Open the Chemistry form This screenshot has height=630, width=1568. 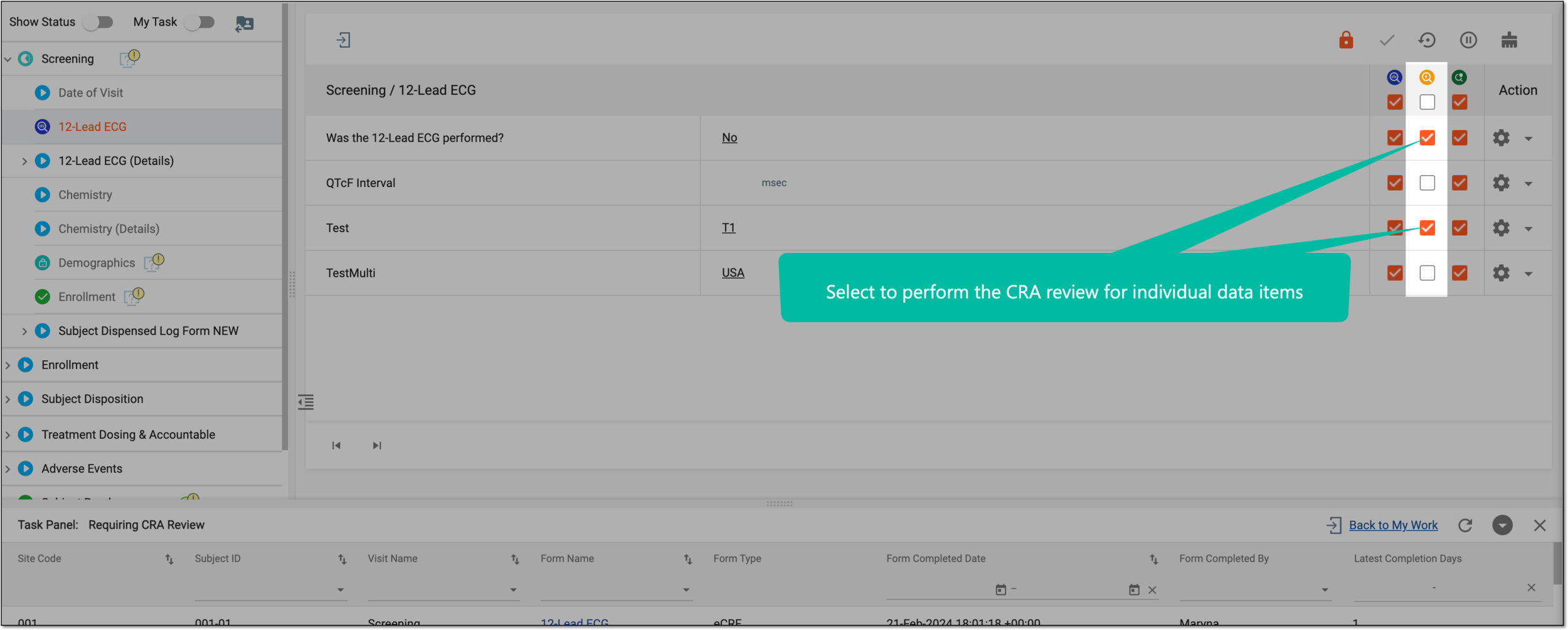(x=85, y=195)
